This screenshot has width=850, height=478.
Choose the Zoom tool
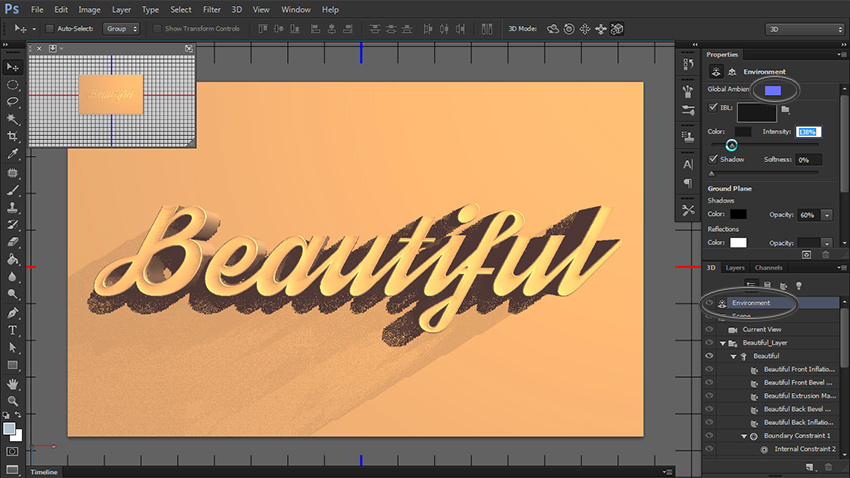click(x=13, y=401)
